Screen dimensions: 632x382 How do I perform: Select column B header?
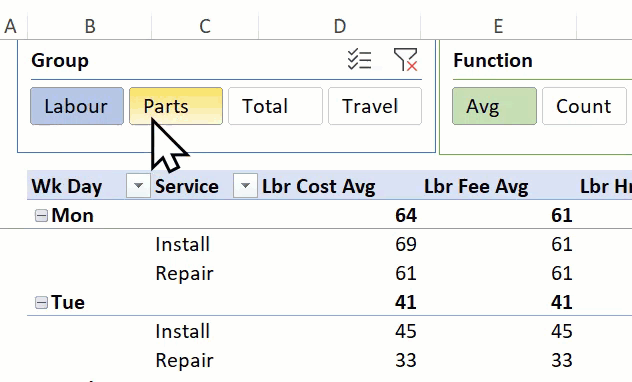[90, 26]
